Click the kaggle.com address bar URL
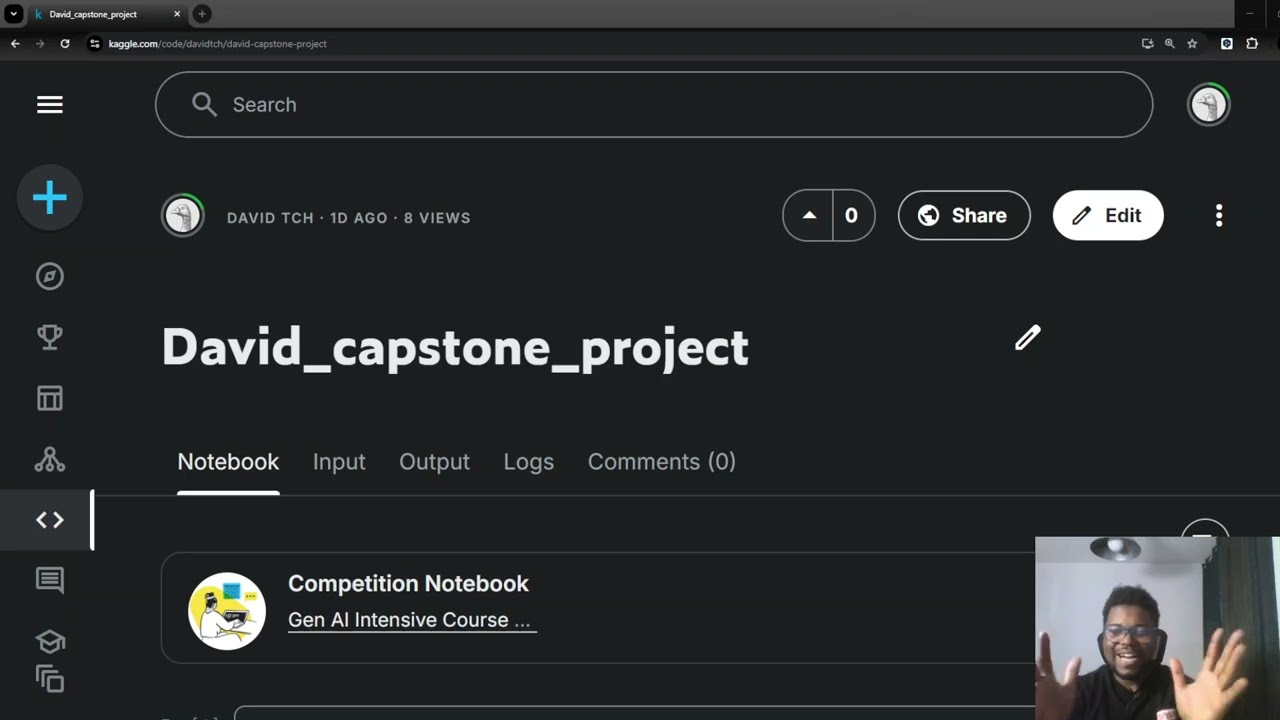Screen dimensions: 1280x720 (x=217, y=44)
